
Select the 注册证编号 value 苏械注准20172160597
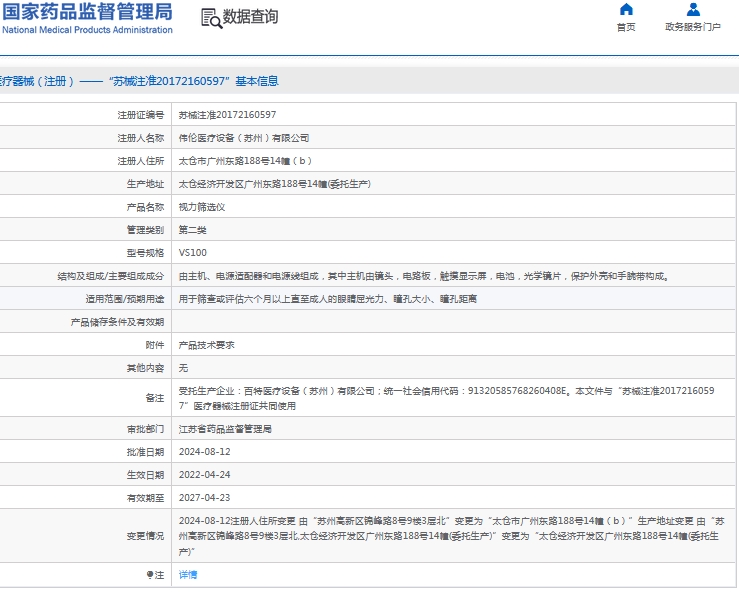coord(227,115)
